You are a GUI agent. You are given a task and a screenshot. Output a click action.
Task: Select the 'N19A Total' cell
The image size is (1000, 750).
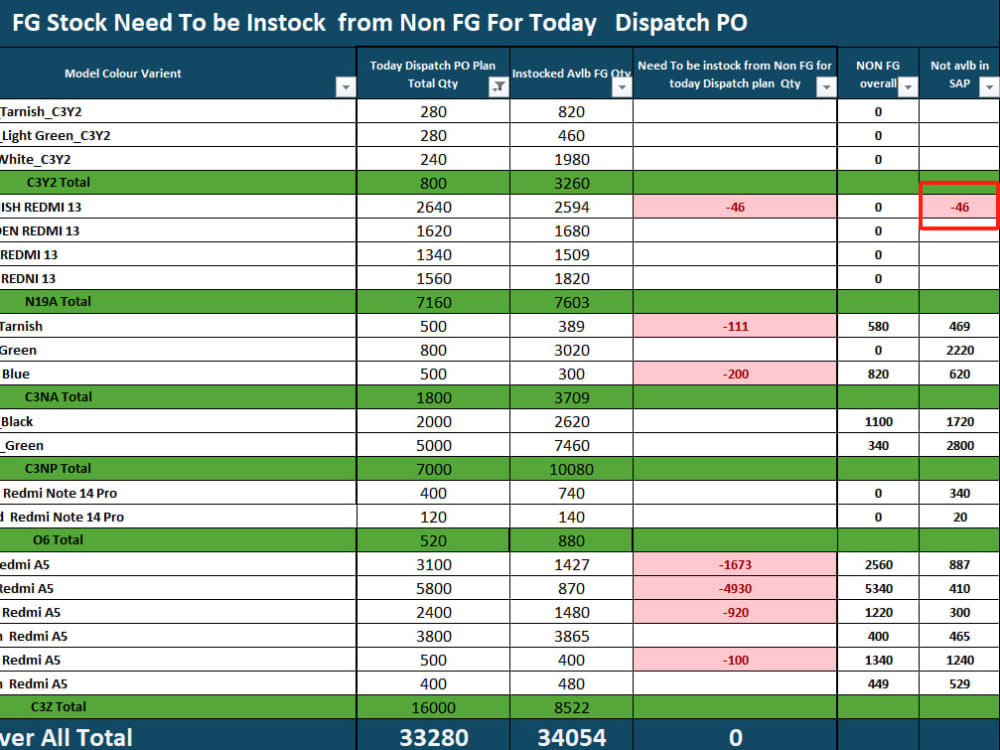click(177, 302)
